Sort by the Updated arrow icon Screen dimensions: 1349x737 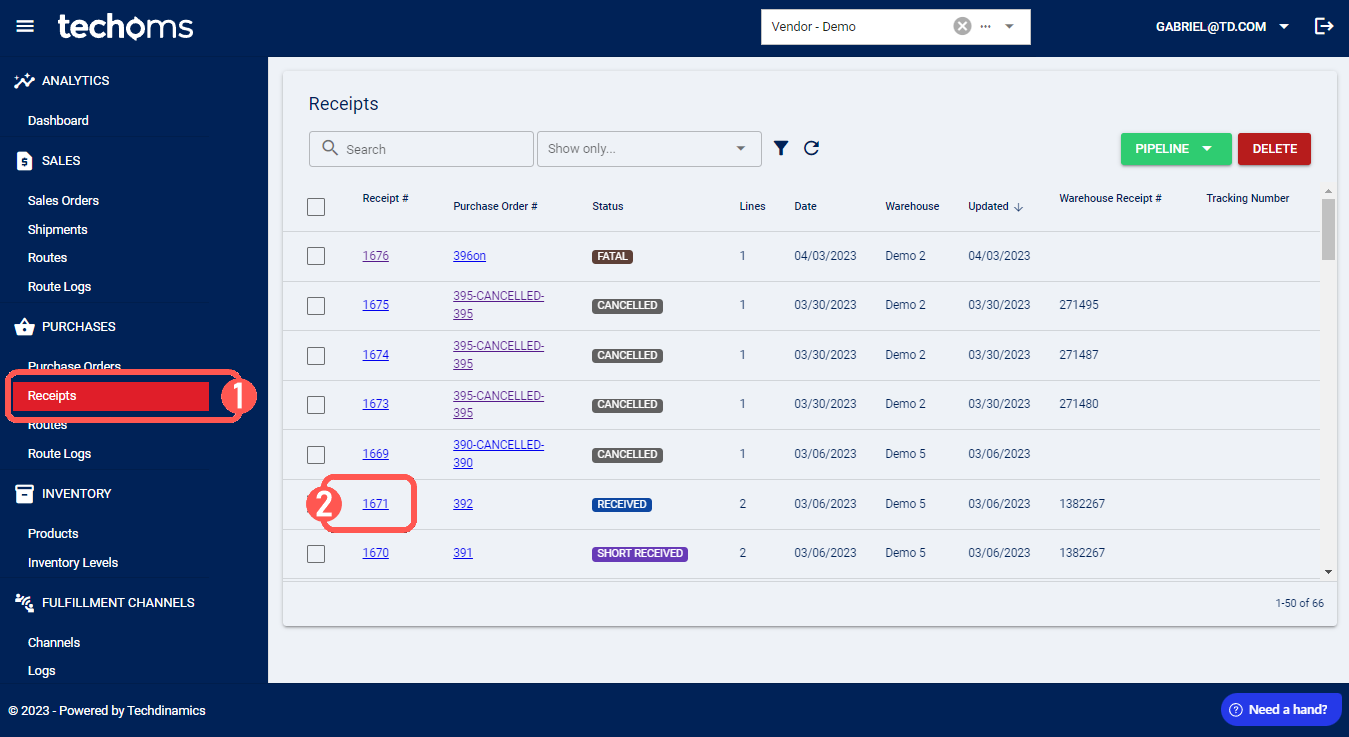(1019, 207)
